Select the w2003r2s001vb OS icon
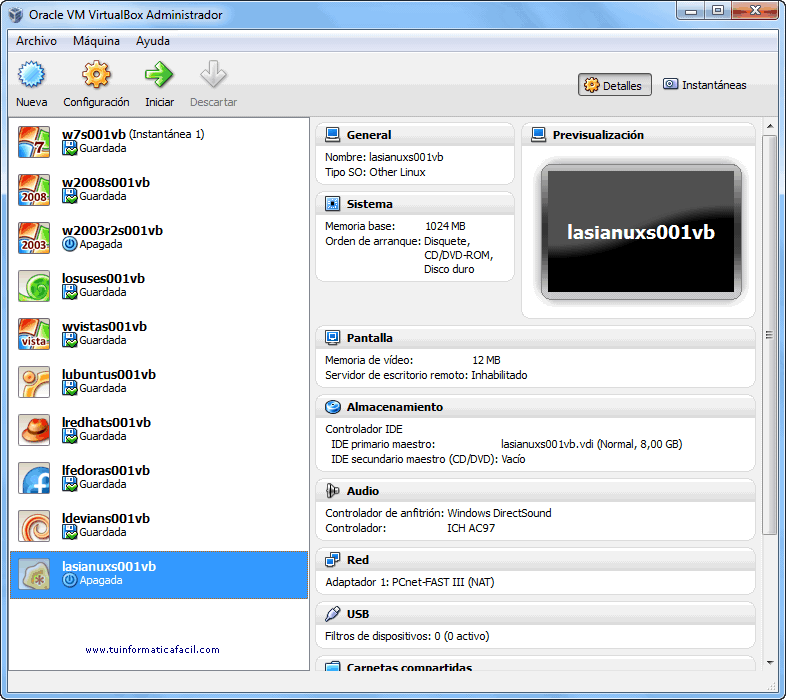 [34, 238]
